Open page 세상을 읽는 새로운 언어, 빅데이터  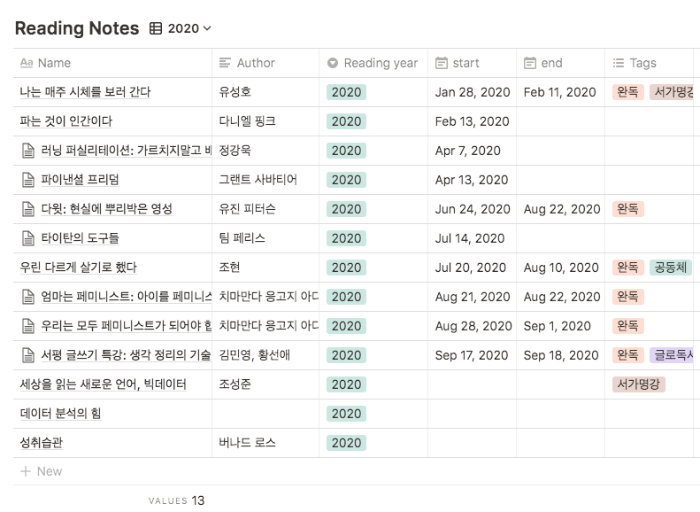point(103,384)
